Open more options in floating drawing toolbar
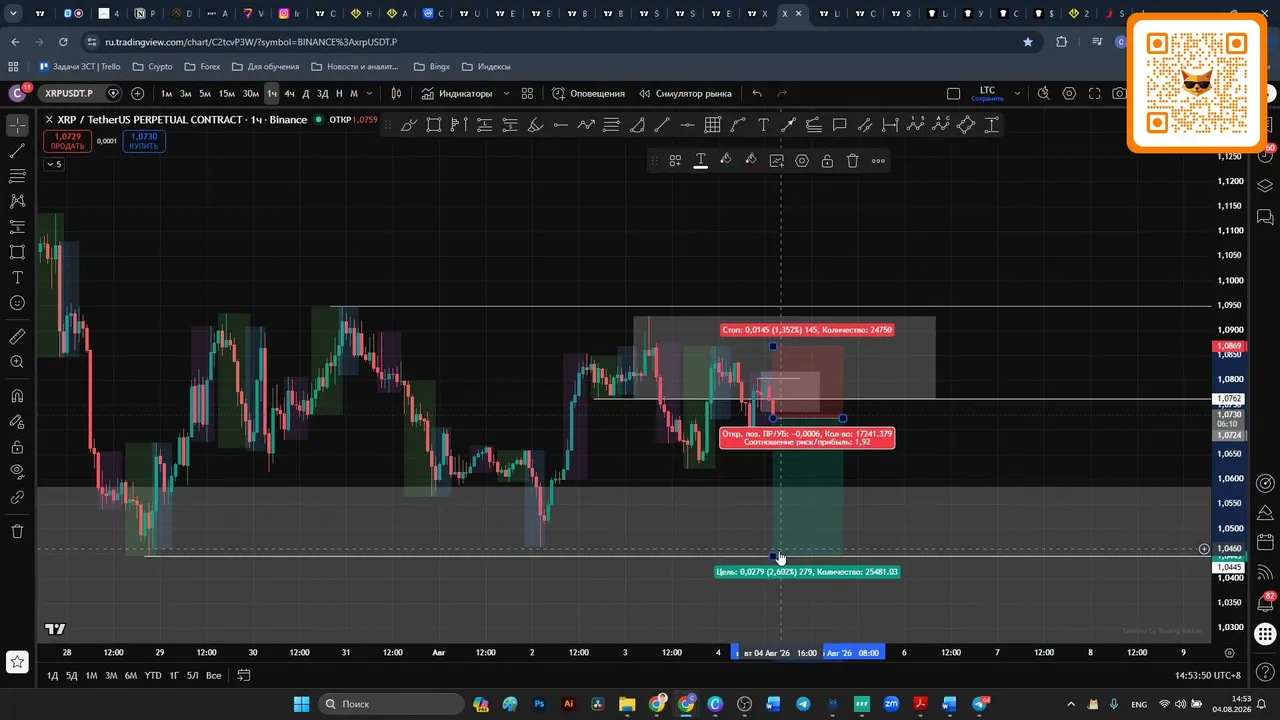The height and width of the screenshot is (720, 1280). point(878,161)
